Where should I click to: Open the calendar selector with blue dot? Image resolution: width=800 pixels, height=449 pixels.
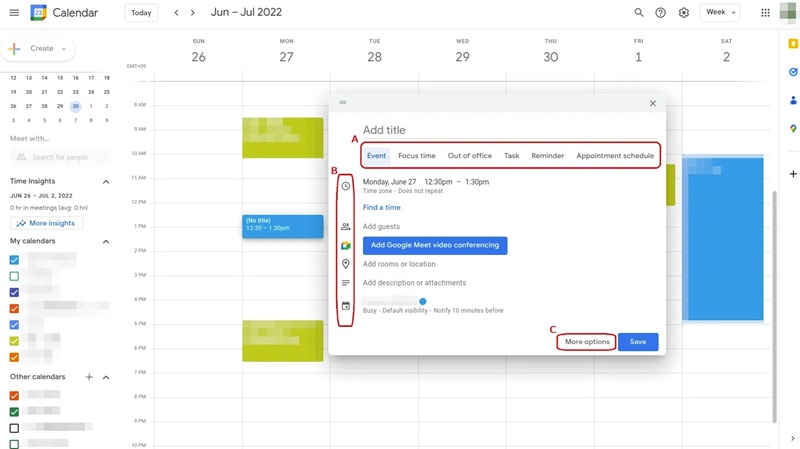394,301
